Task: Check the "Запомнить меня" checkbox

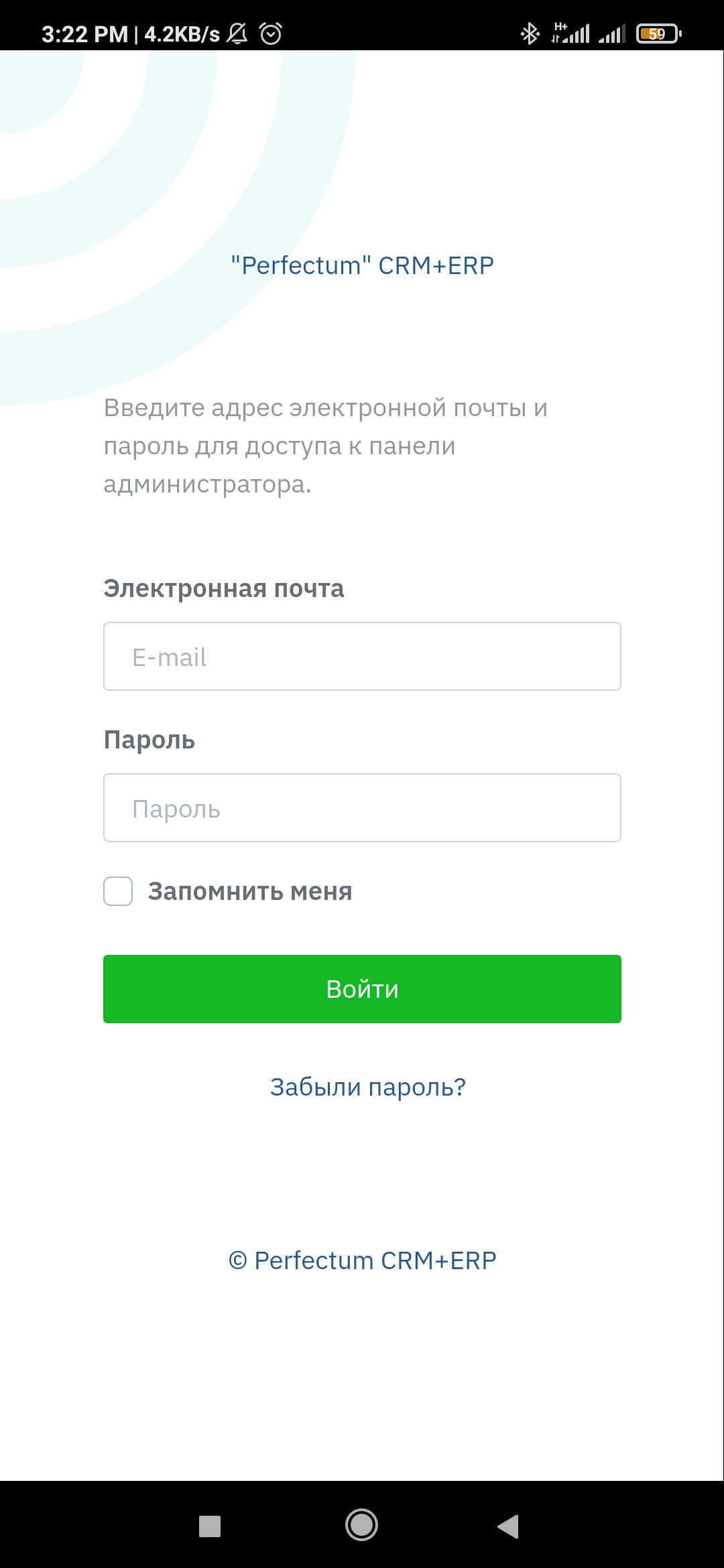Action: 118,891
